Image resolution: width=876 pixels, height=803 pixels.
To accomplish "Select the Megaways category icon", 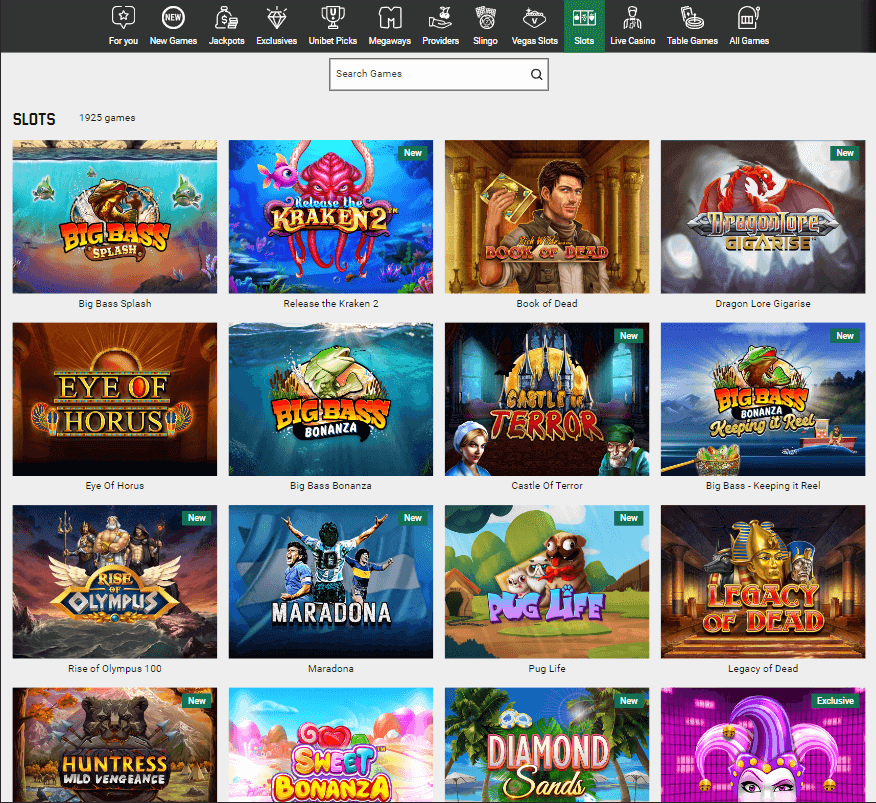I will click(389, 17).
